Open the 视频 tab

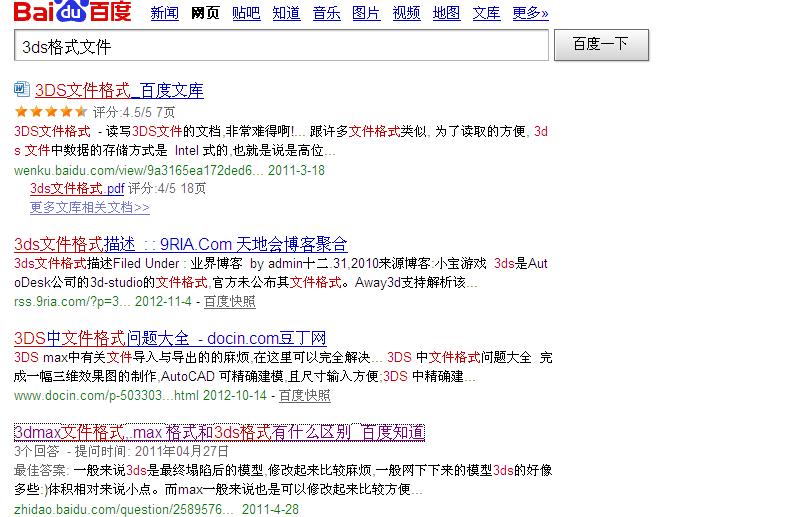(x=407, y=13)
